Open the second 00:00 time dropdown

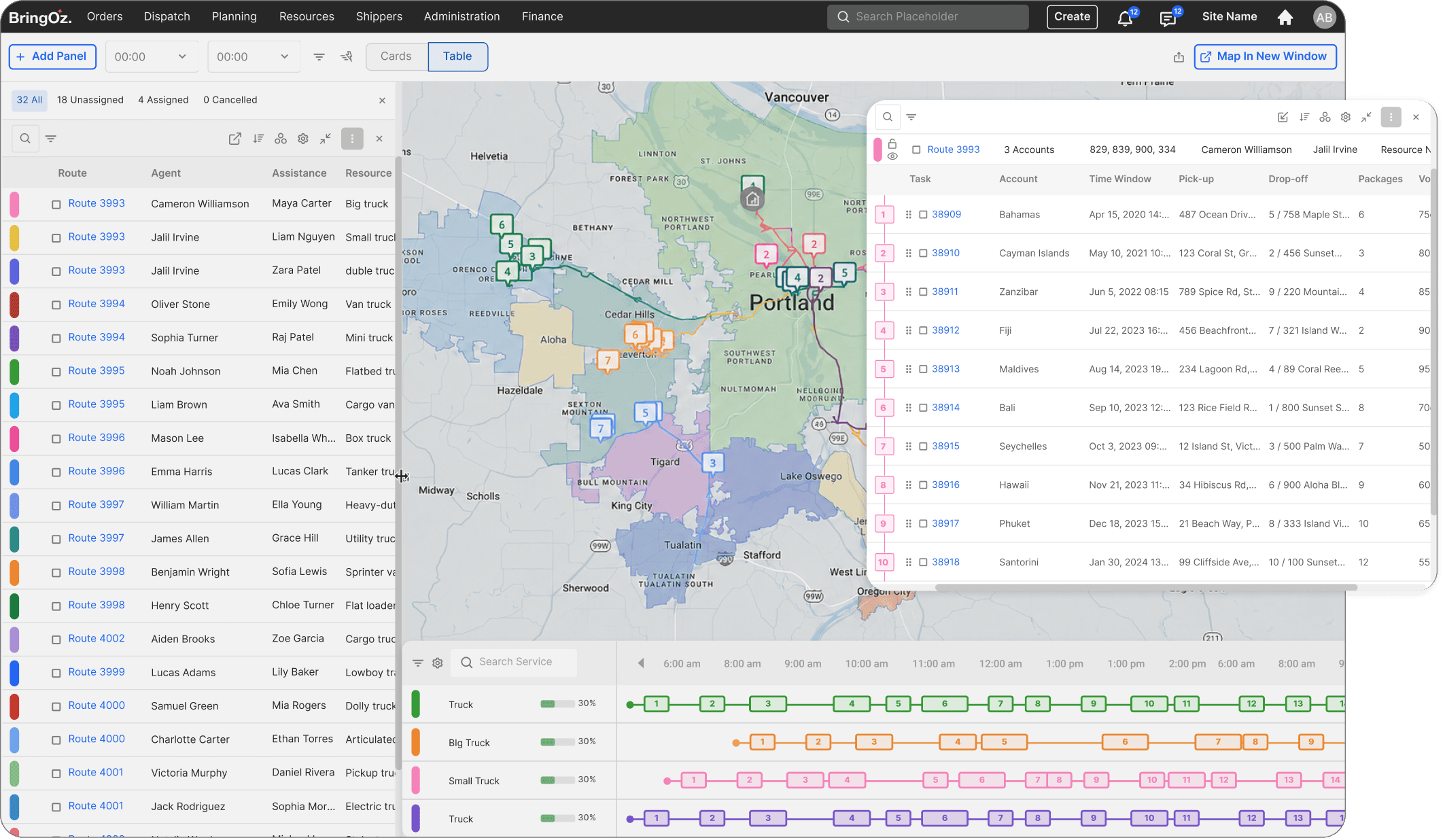click(x=254, y=57)
